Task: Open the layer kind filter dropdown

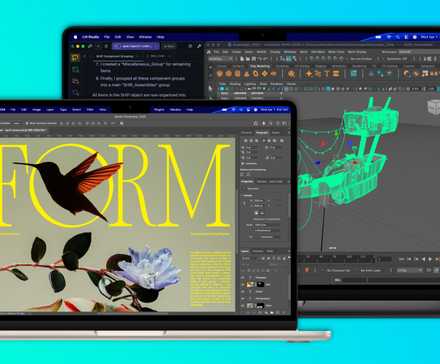Action: point(248,258)
